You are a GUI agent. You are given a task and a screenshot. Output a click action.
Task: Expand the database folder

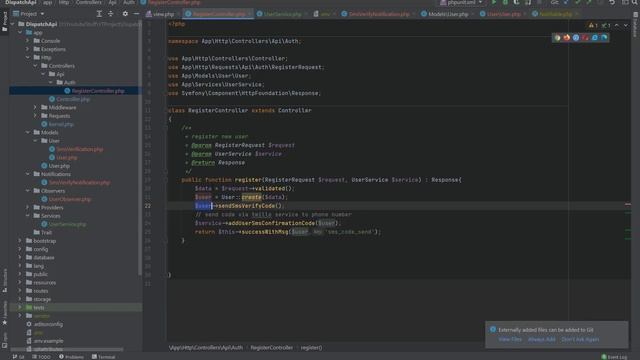coord(20,258)
